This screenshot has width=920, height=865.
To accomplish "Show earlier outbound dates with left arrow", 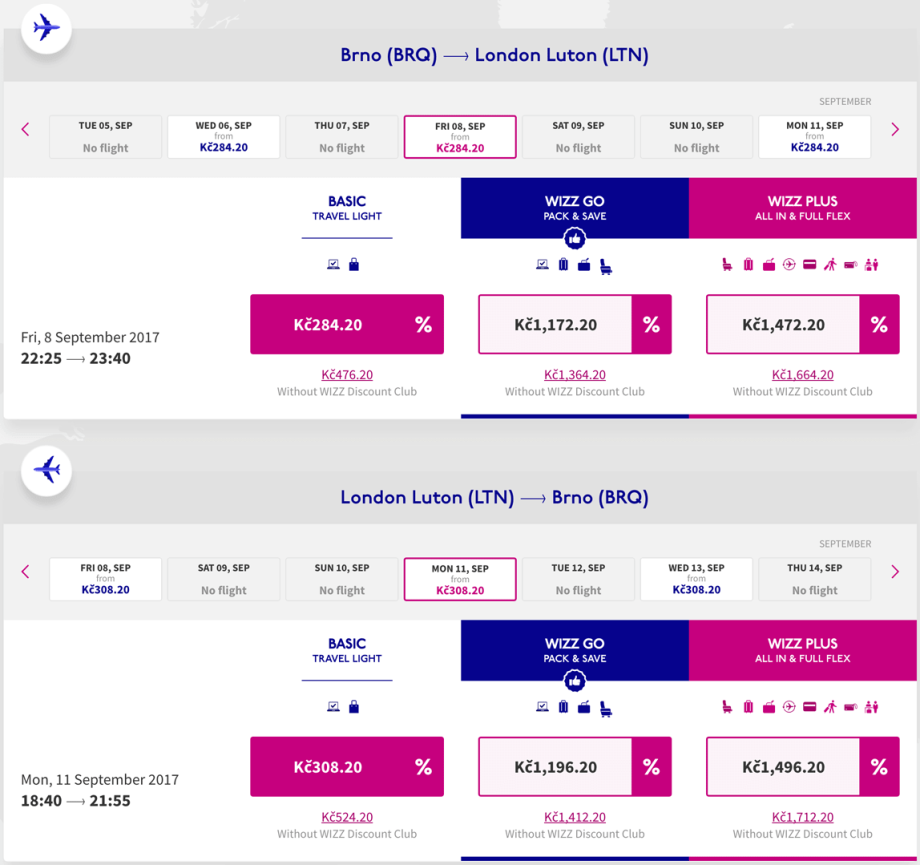I will click(26, 129).
